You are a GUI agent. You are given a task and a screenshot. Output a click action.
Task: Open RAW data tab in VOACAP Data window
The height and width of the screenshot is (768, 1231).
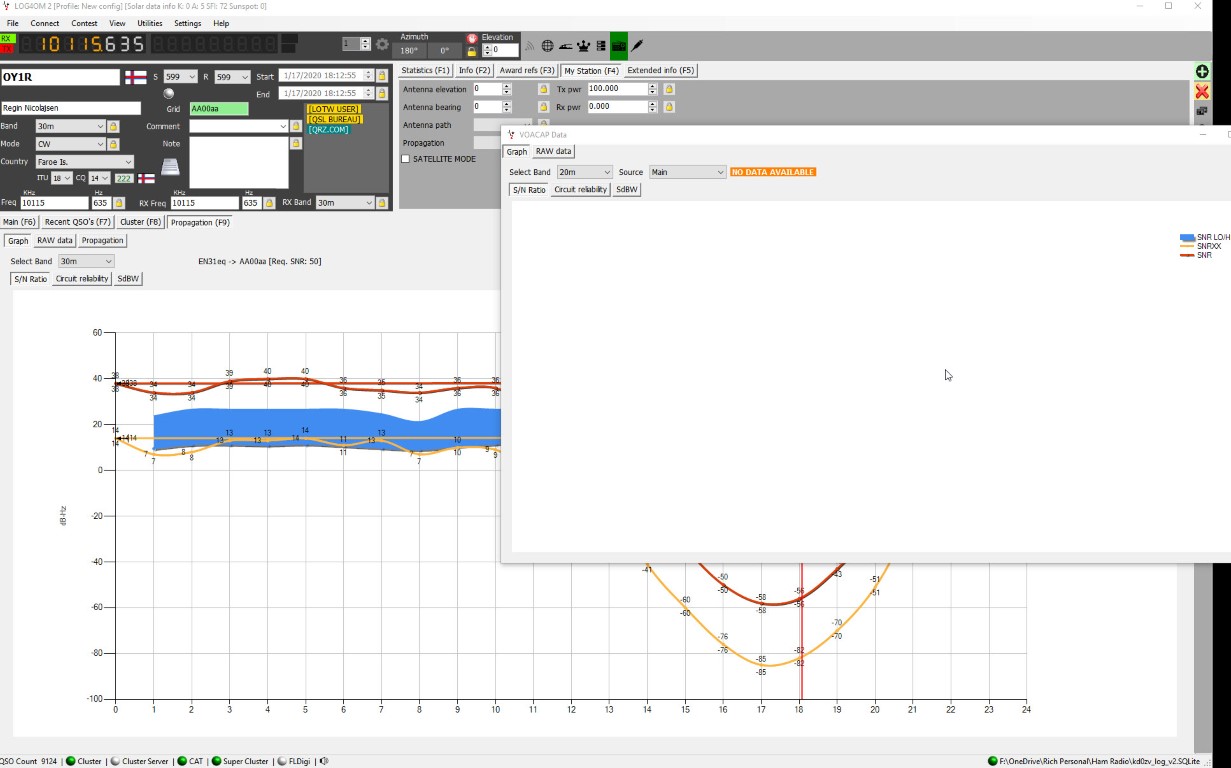[x=553, y=152]
